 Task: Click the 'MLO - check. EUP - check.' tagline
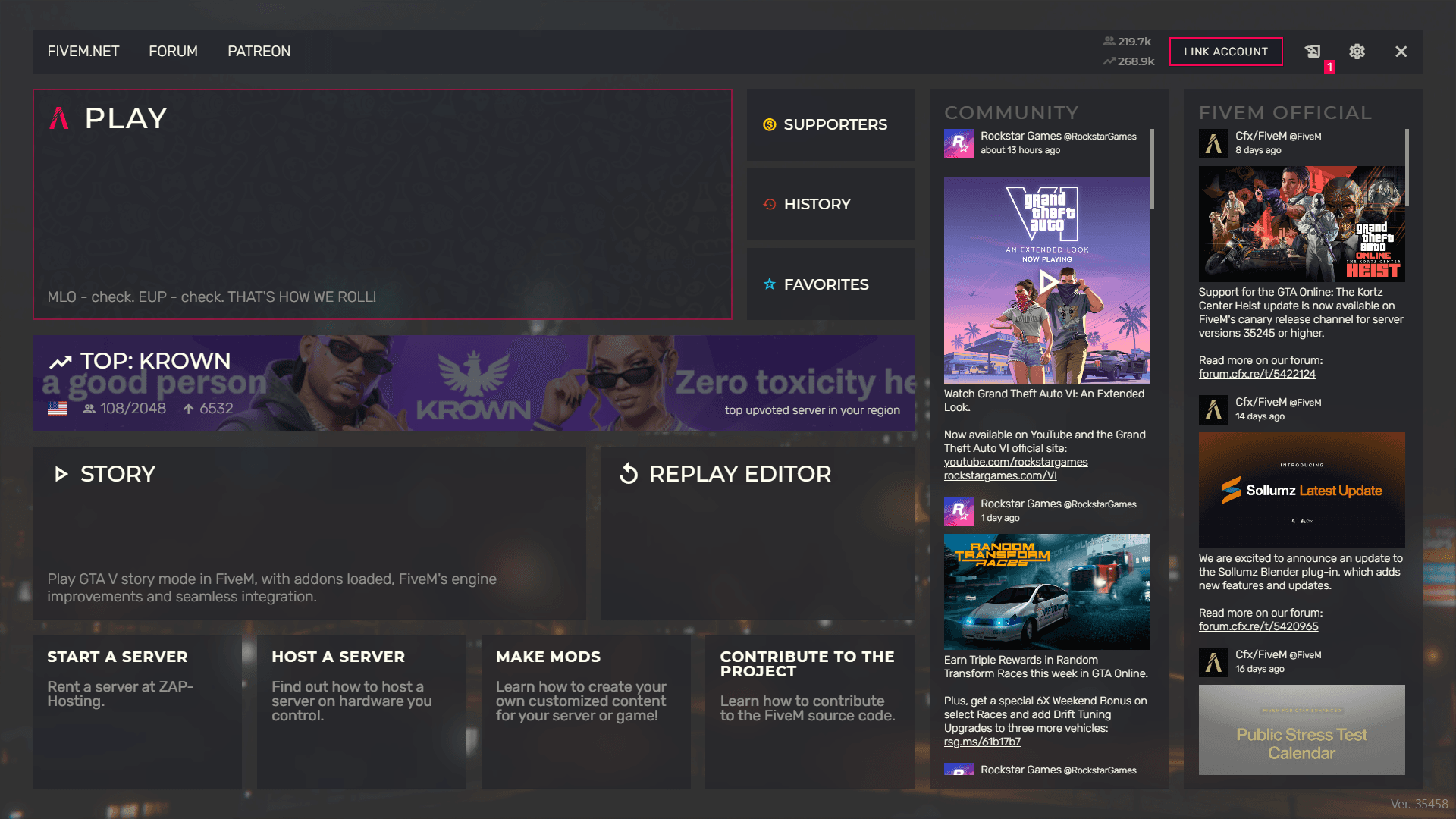212,297
